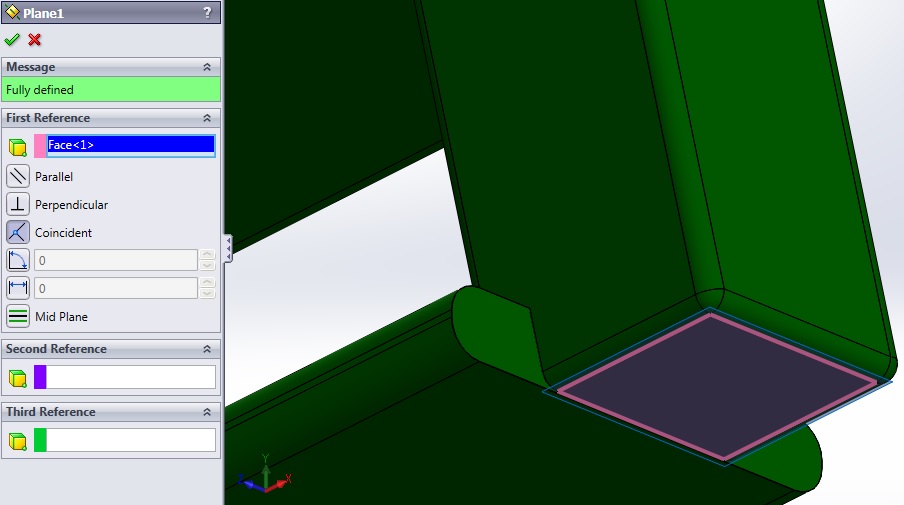This screenshot has width=904, height=505.
Task: Select Face<1> in First Reference box
Action: pyautogui.click(x=130, y=146)
